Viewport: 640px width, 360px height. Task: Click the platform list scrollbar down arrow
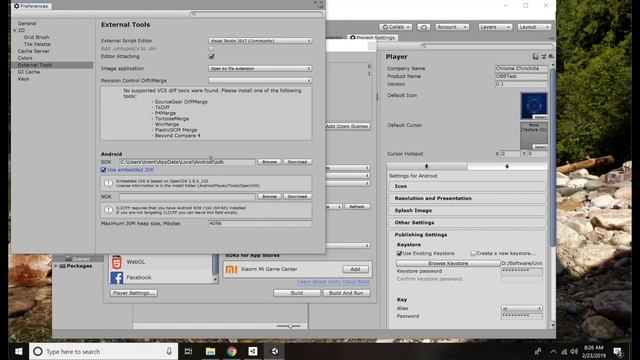215,280
